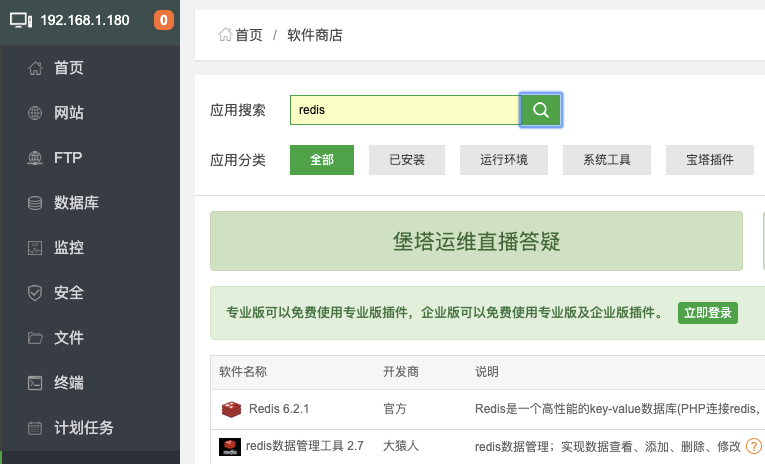765x464 pixels.
Task: Click the 软件商店 breadcrumb text
Action: 315,35
